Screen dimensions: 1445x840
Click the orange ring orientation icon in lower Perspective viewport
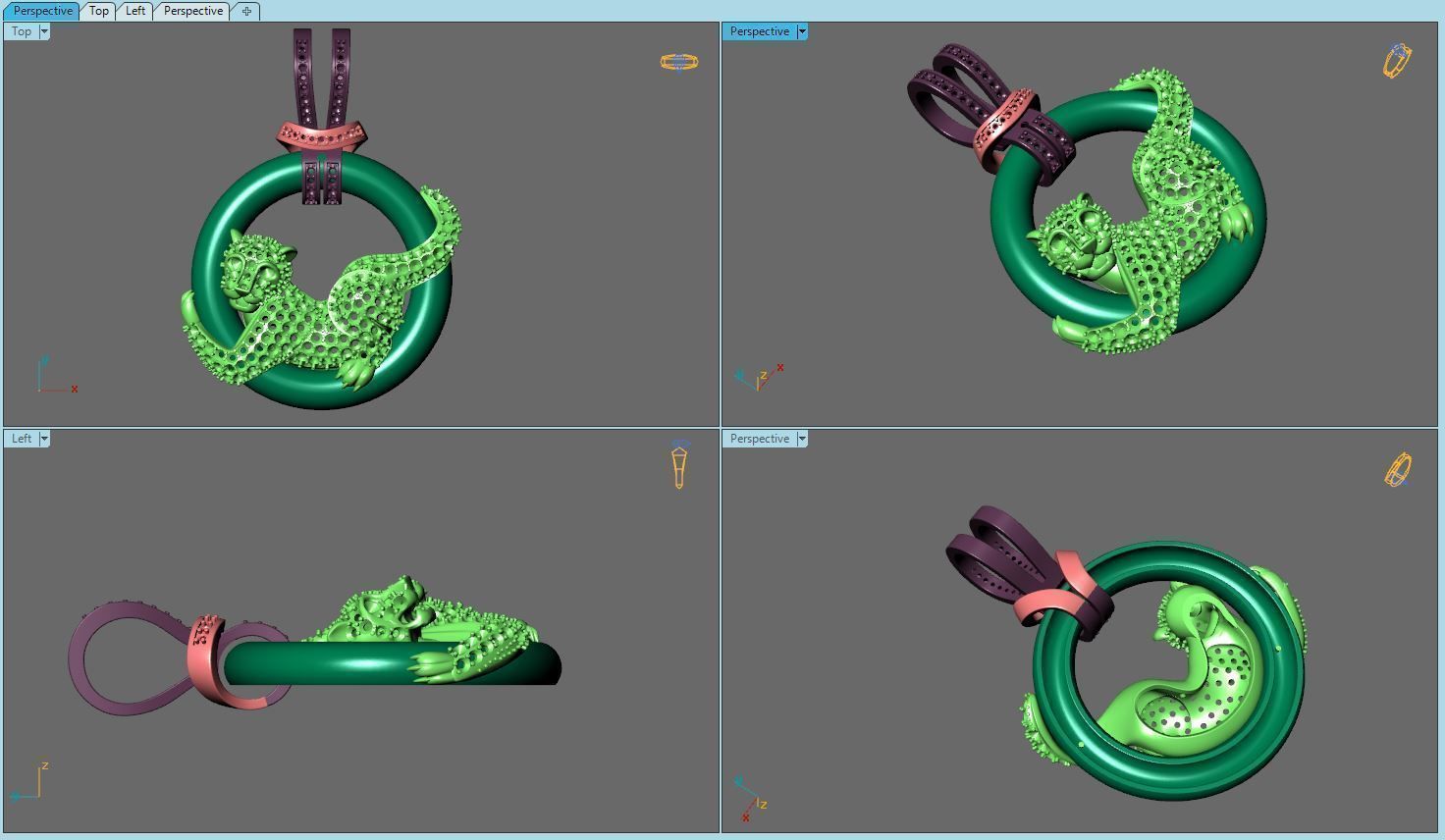click(x=1398, y=469)
